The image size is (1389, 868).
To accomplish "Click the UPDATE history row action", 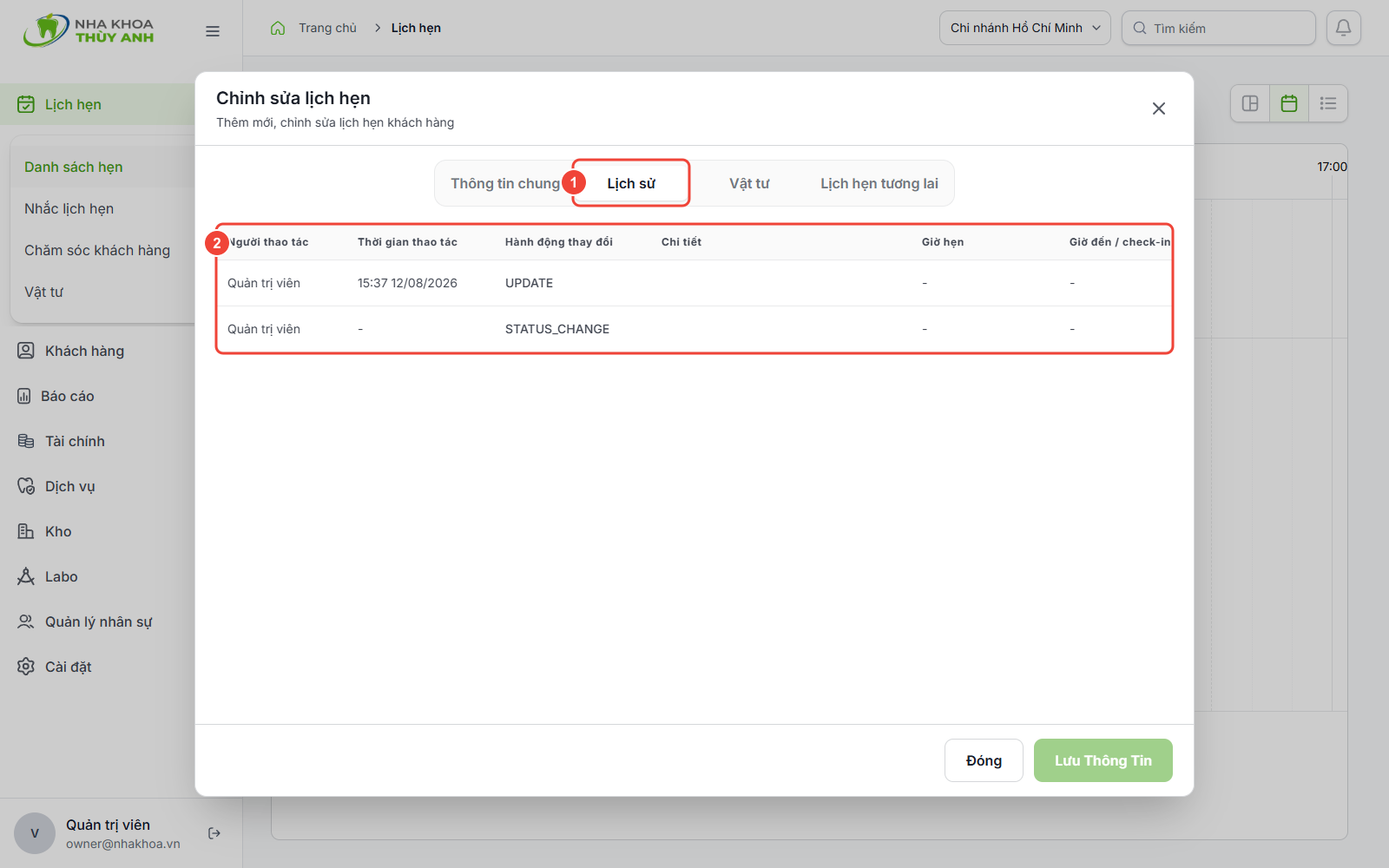I will click(x=529, y=283).
